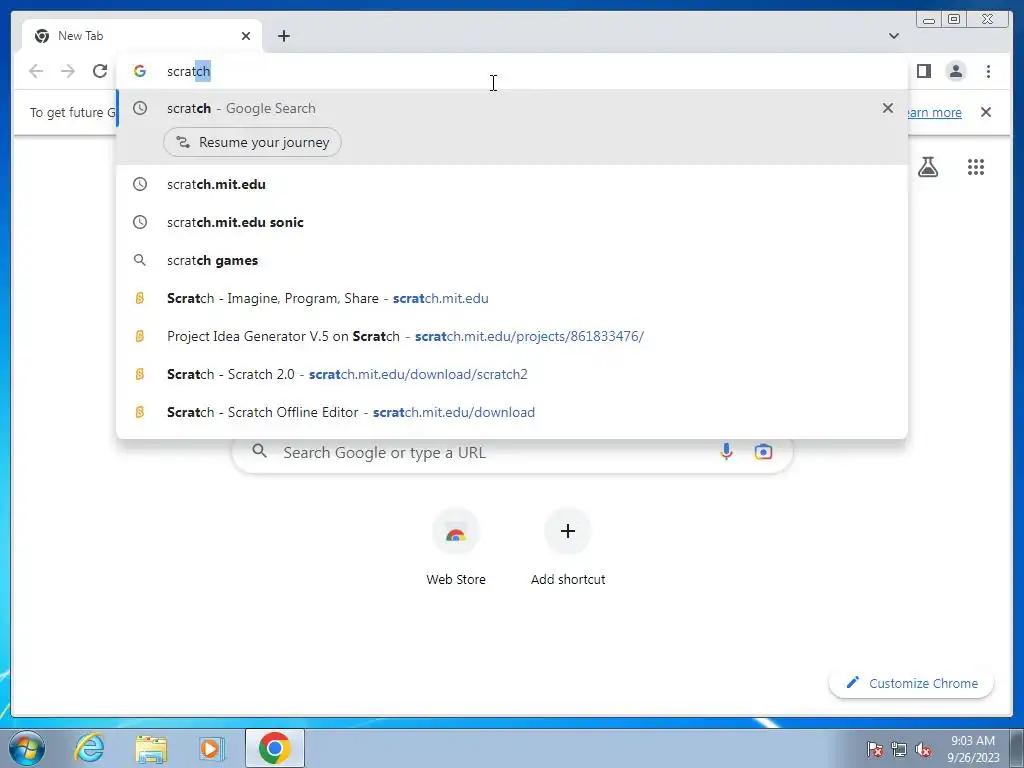The width and height of the screenshot is (1024, 768).
Task: Open the network tray icon
Action: [x=899, y=749]
